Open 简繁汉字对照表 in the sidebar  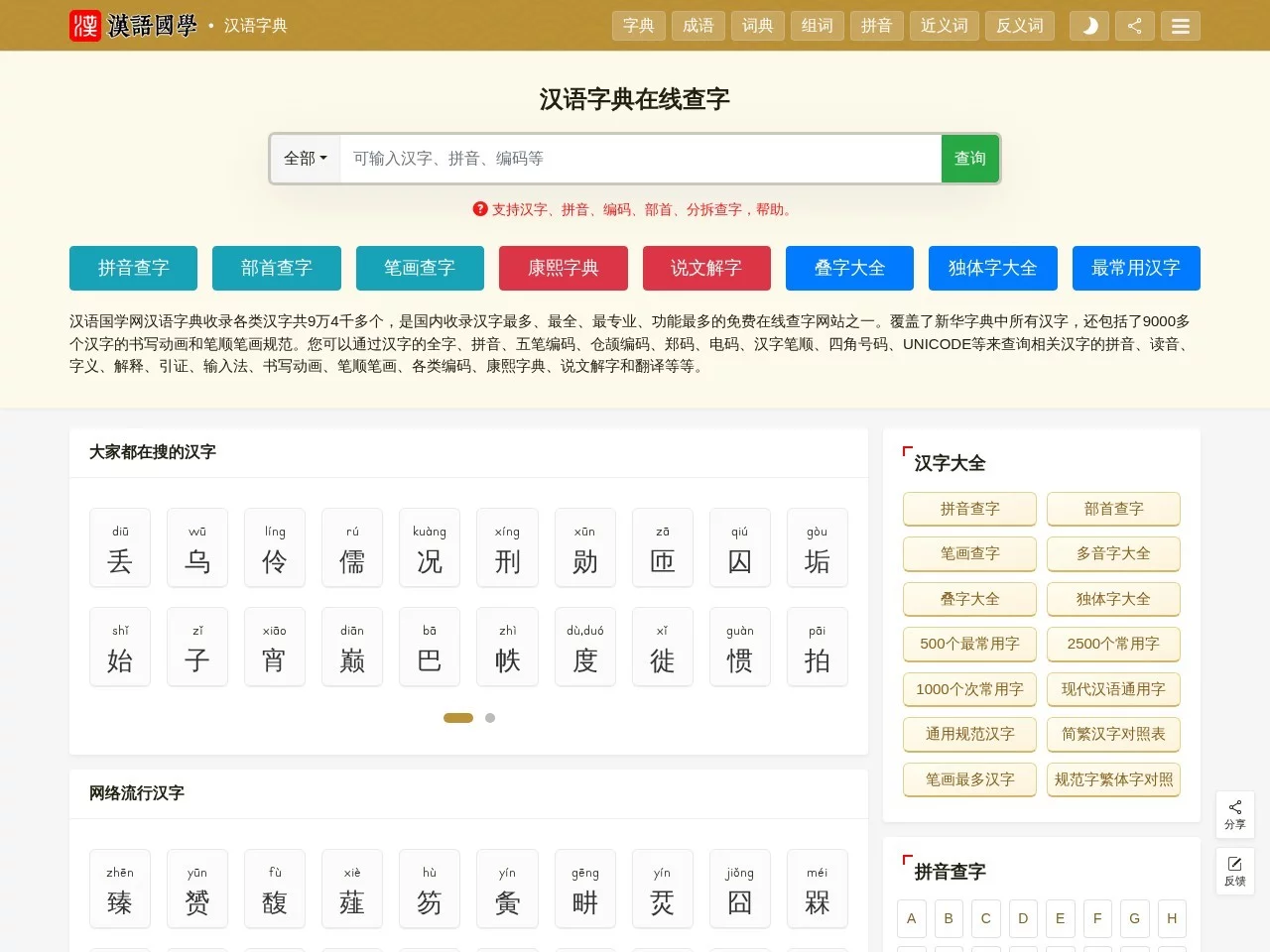1112,735
